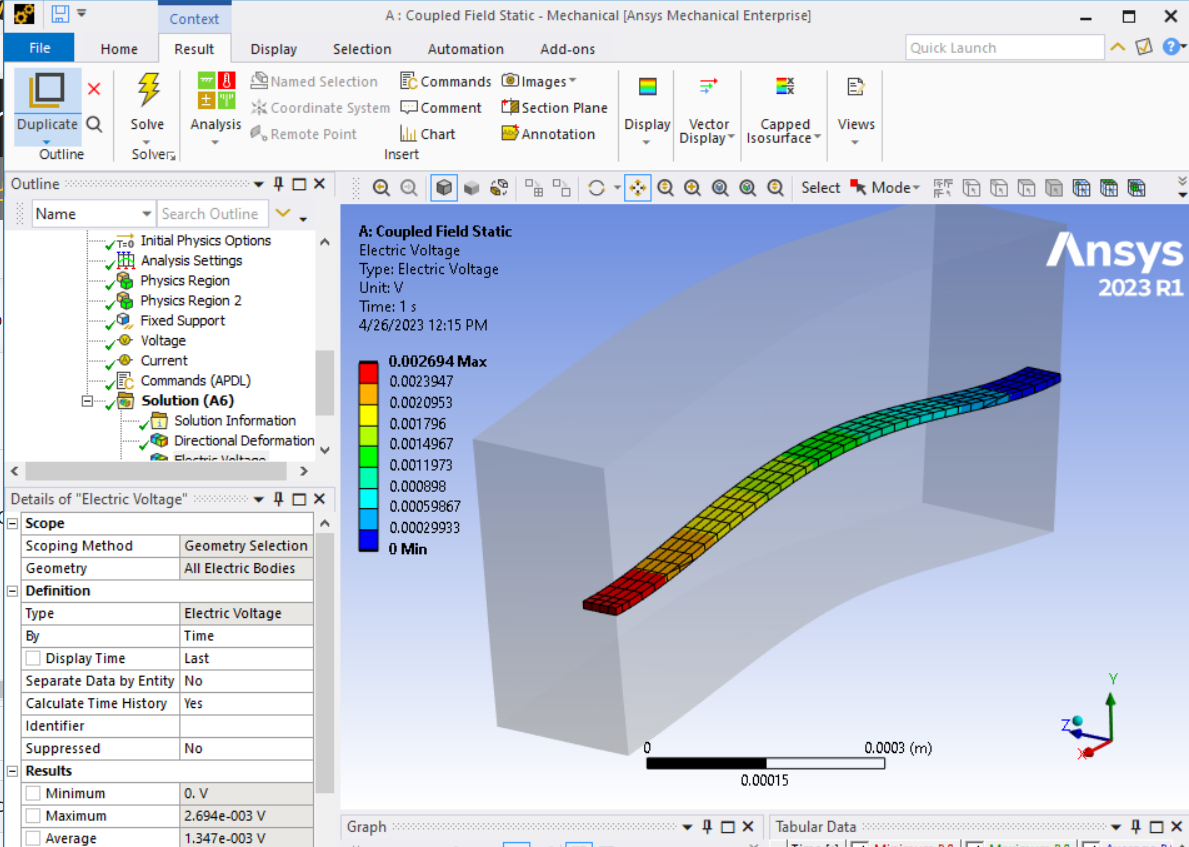Toggle the Average result checkbox

coord(33,839)
